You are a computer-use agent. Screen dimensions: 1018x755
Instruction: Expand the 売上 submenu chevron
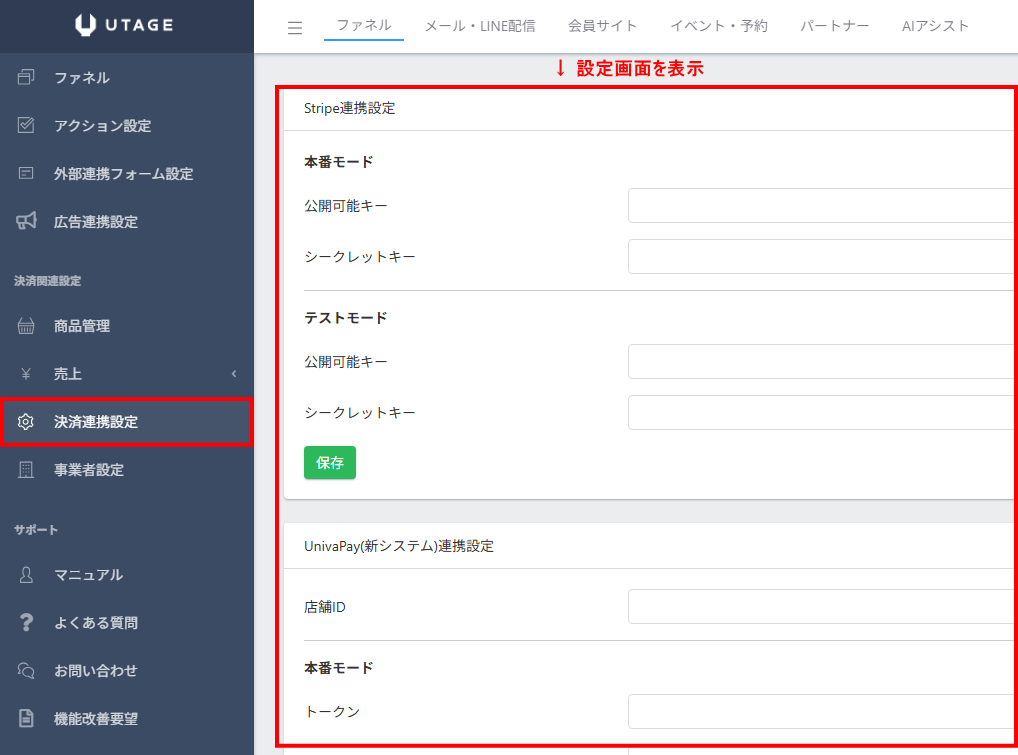coord(234,374)
